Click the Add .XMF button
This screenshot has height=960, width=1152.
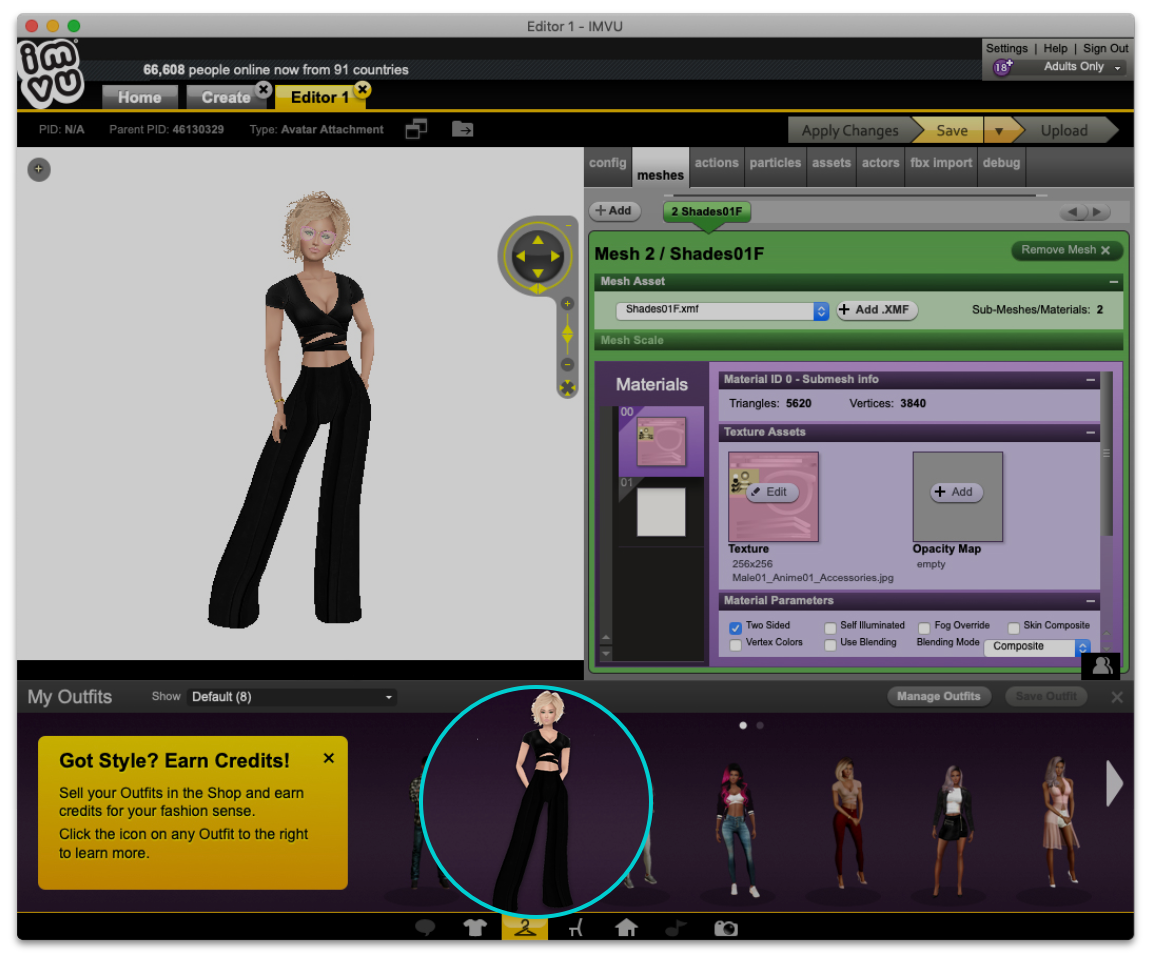[x=876, y=310]
